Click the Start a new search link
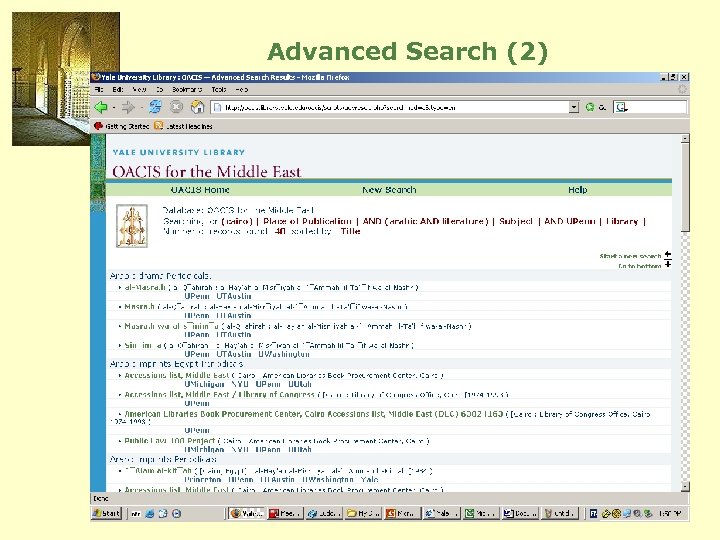The image size is (720, 540). pyautogui.click(x=630, y=256)
